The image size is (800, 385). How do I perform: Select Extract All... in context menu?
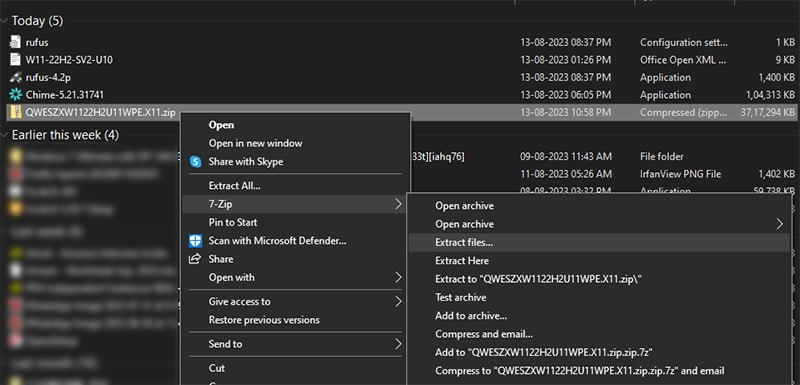(235, 186)
